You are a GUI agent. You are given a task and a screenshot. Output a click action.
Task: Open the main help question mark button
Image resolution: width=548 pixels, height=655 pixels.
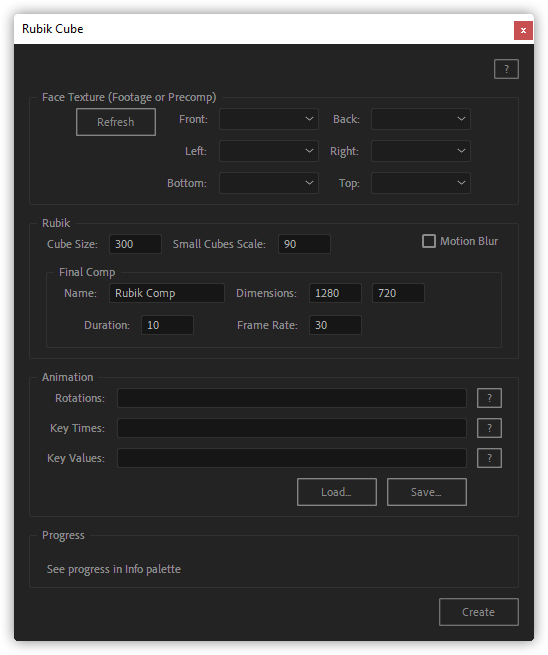click(506, 69)
